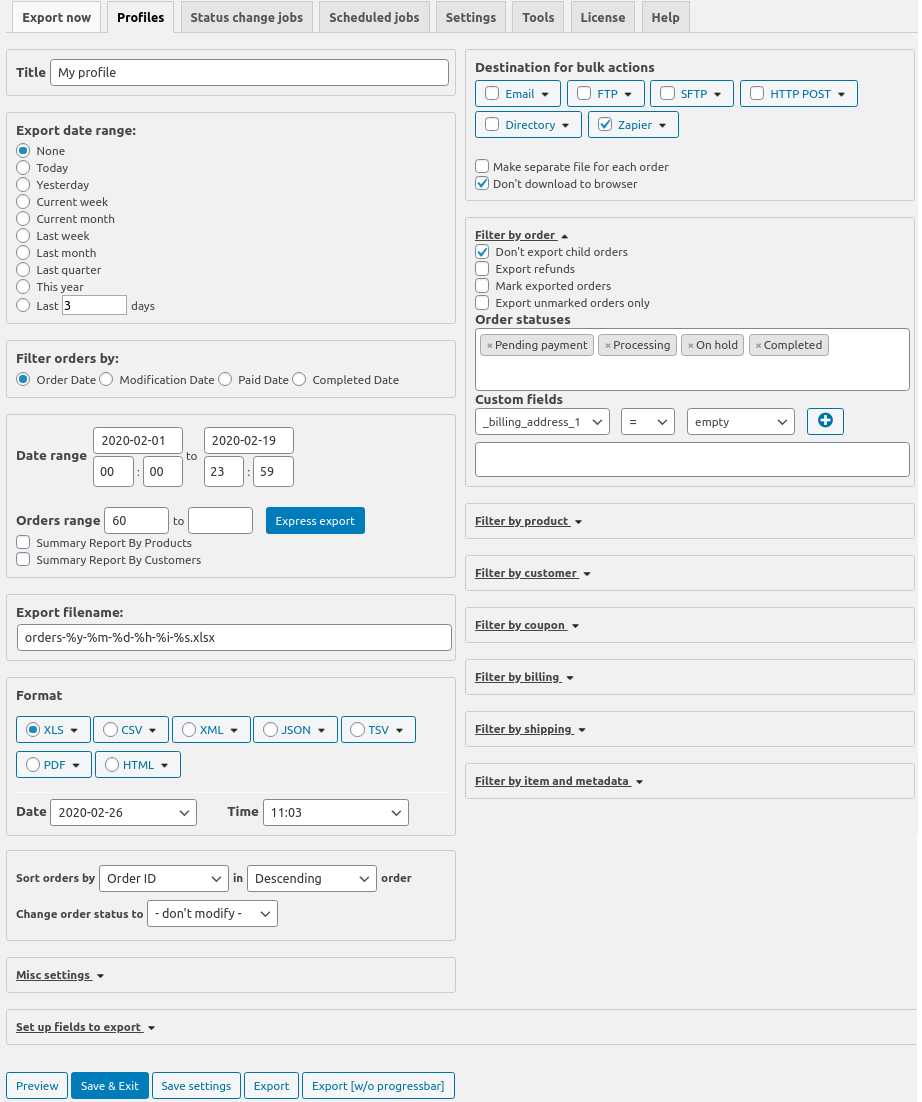922x1102 pixels.
Task: Focus the profile Title input field
Action: tap(249, 72)
